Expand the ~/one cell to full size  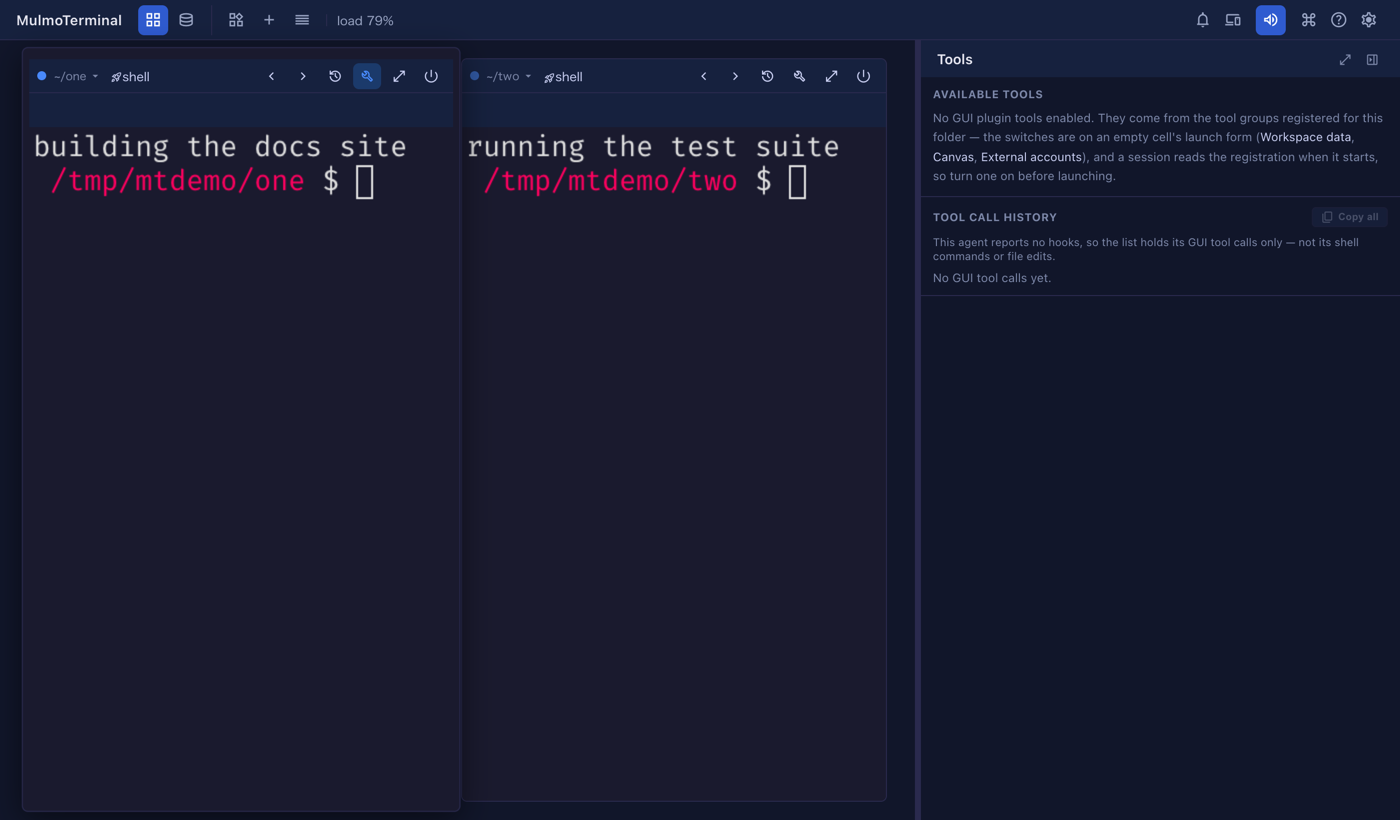399,76
